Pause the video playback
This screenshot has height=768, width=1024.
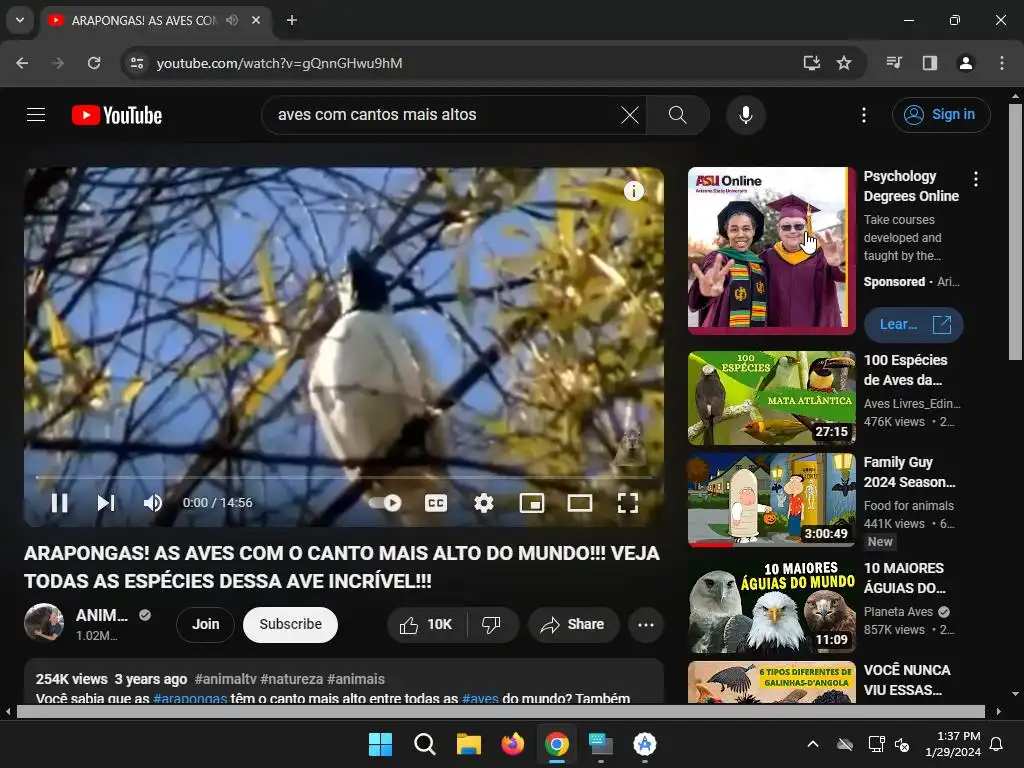tap(59, 503)
